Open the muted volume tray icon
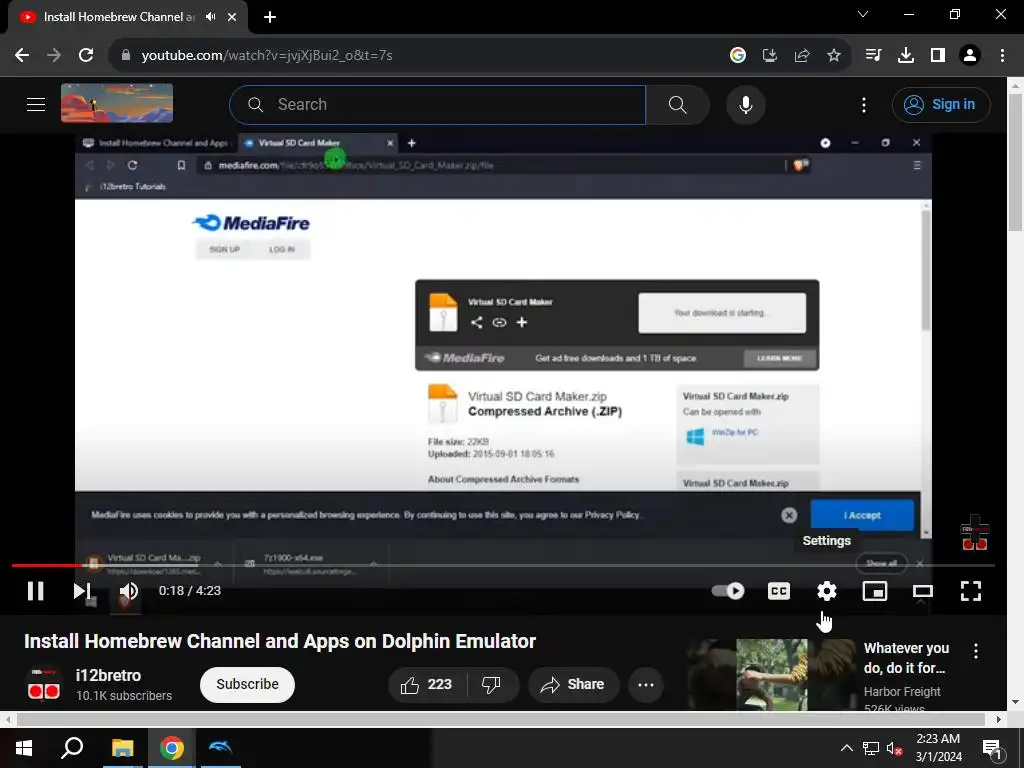The height and width of the screenshot is (768, 1024). [894, 748]
